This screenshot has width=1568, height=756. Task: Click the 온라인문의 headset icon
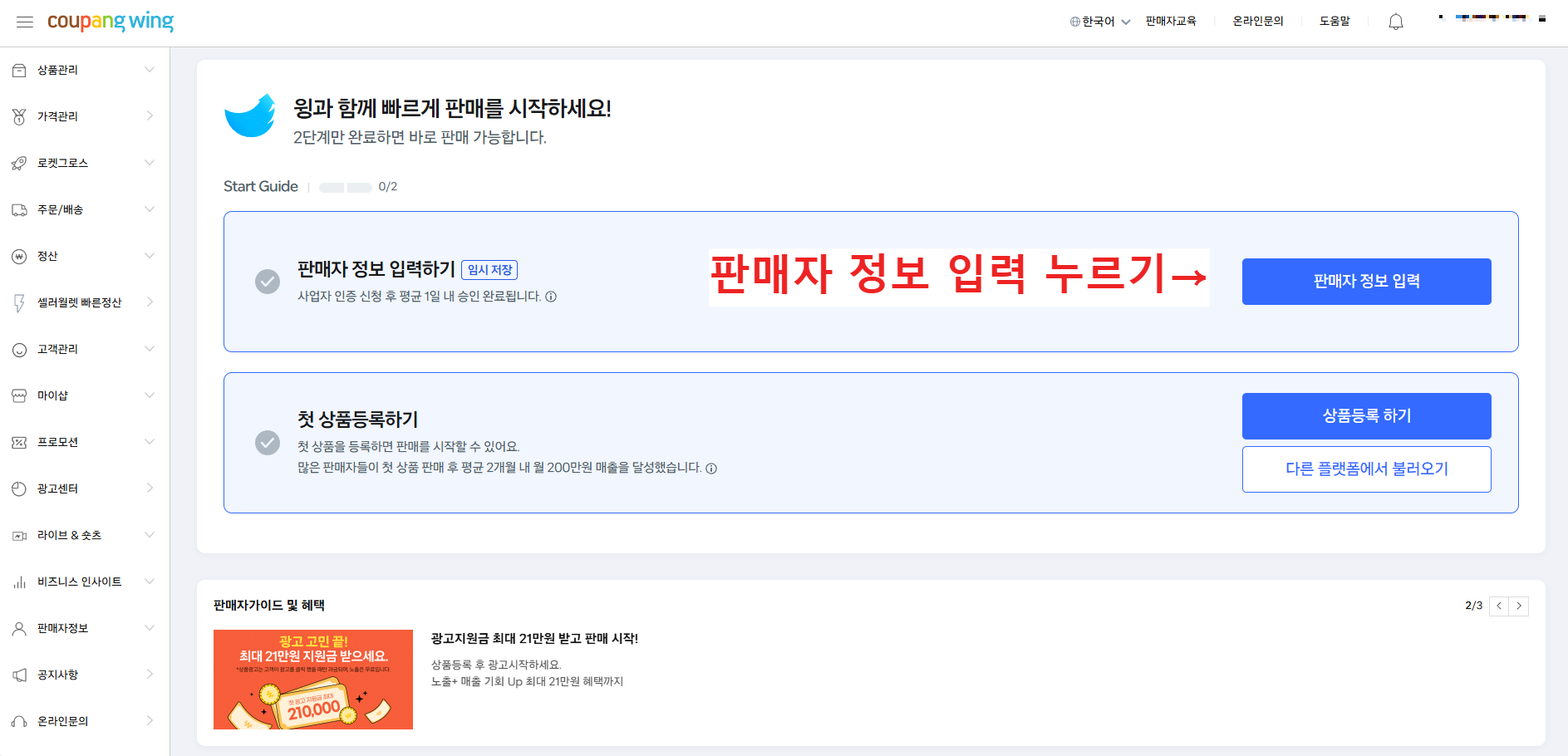click(19, 722)
